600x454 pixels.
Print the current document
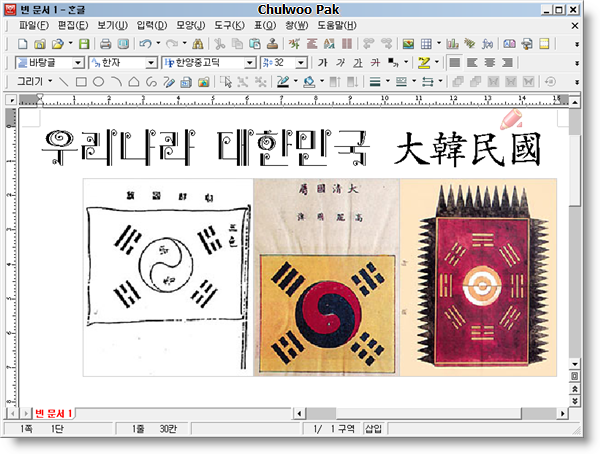105,44
